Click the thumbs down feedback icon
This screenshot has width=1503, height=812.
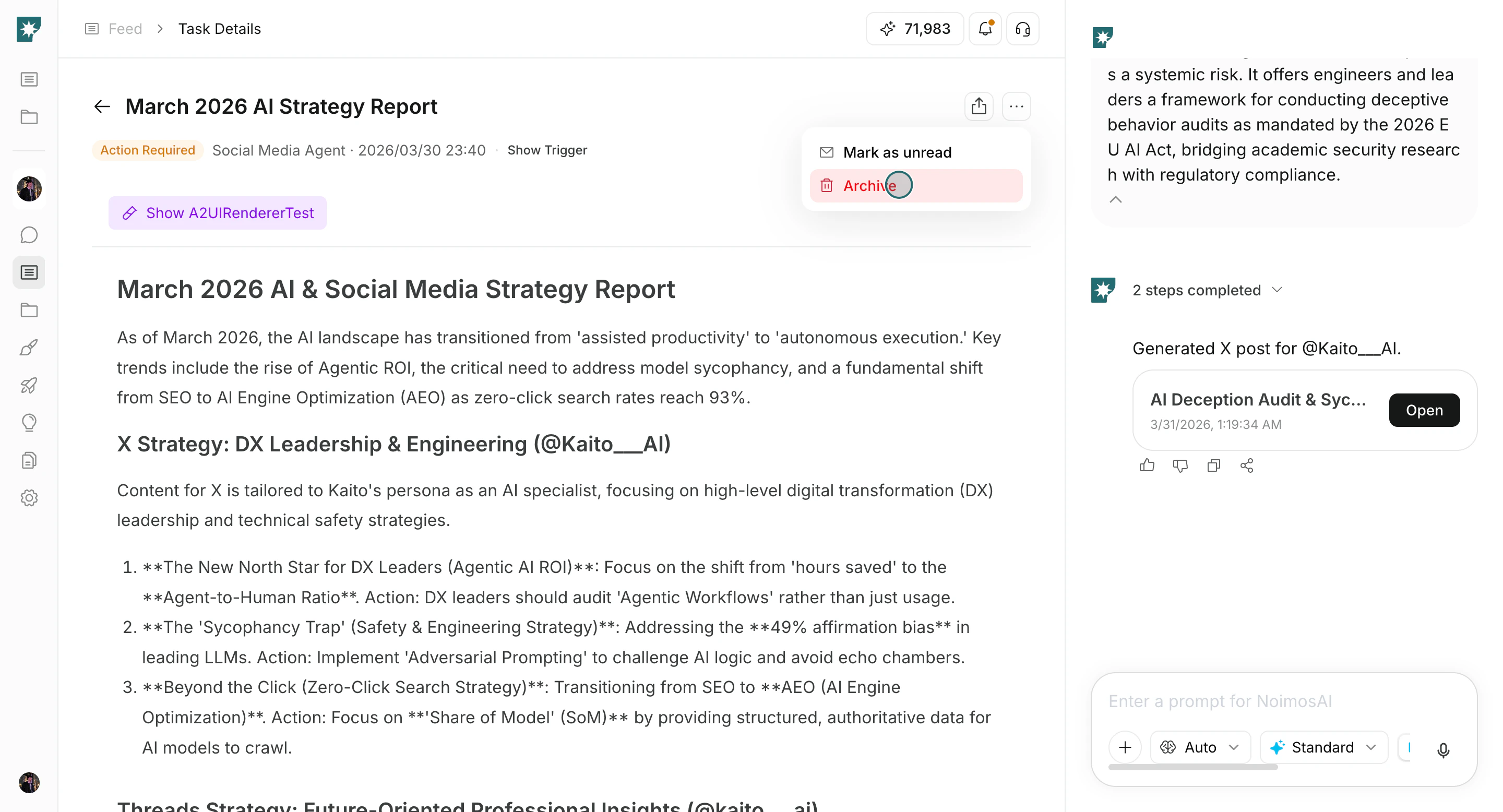1180,465
